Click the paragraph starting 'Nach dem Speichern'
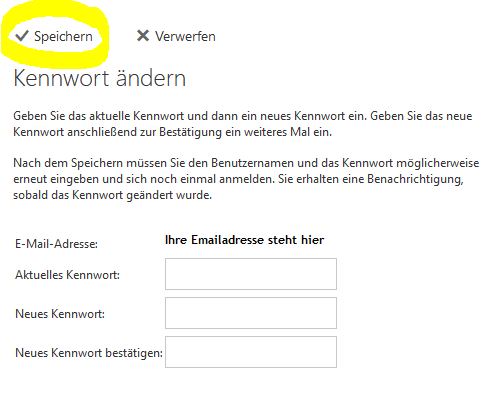This screenshot has height=405, width=488. pos(246,179)
